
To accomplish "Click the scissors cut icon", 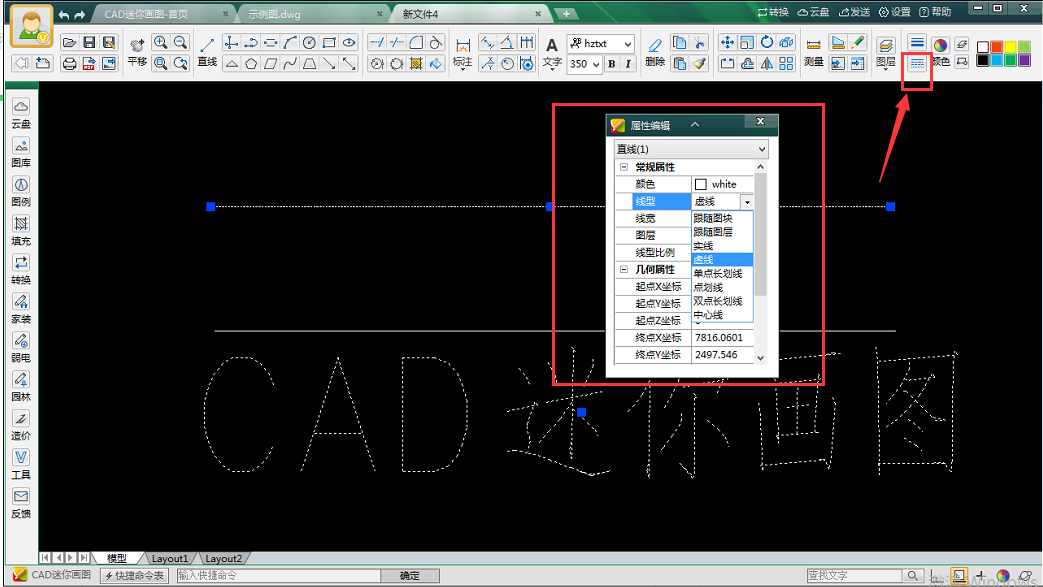I will (x=699, y=43).
